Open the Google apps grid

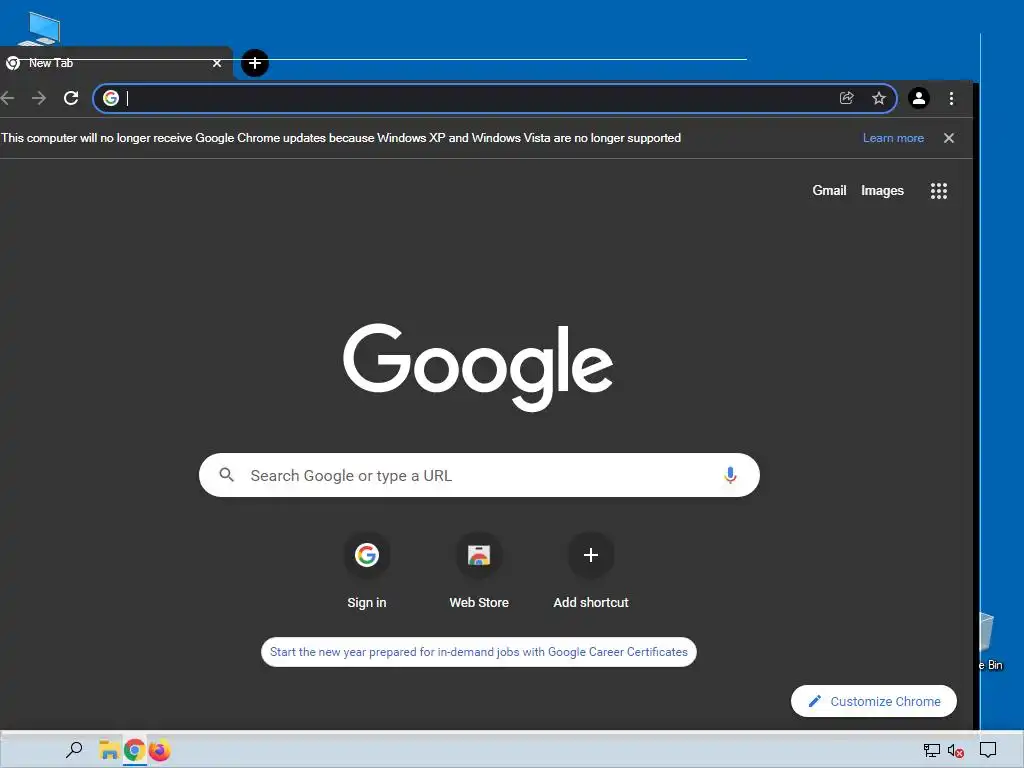[939, 191]
